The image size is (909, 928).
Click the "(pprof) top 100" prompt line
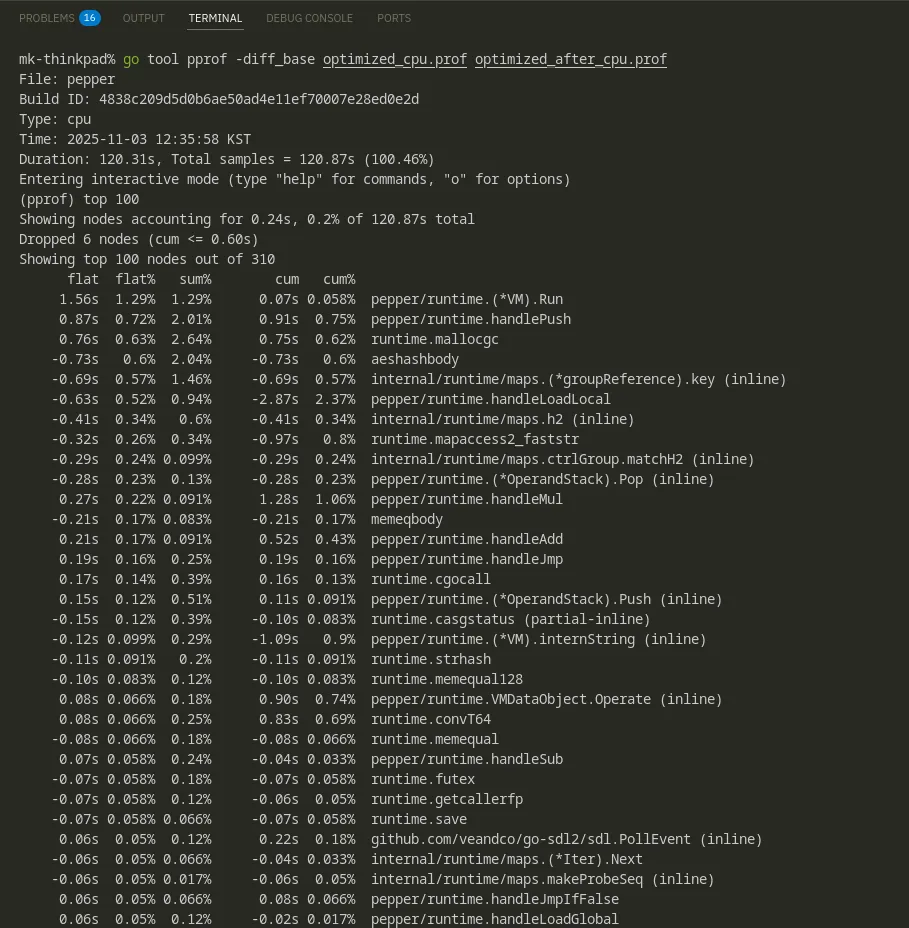(79, 199)
